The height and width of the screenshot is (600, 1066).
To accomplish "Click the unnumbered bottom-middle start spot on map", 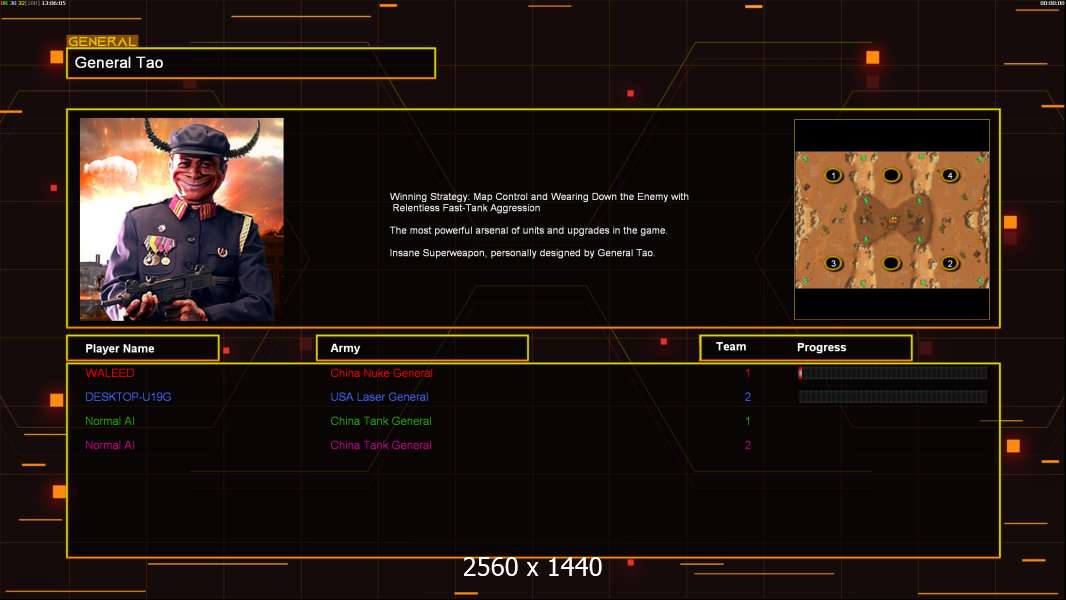I will pyautogui.click(x=891, y=263).
